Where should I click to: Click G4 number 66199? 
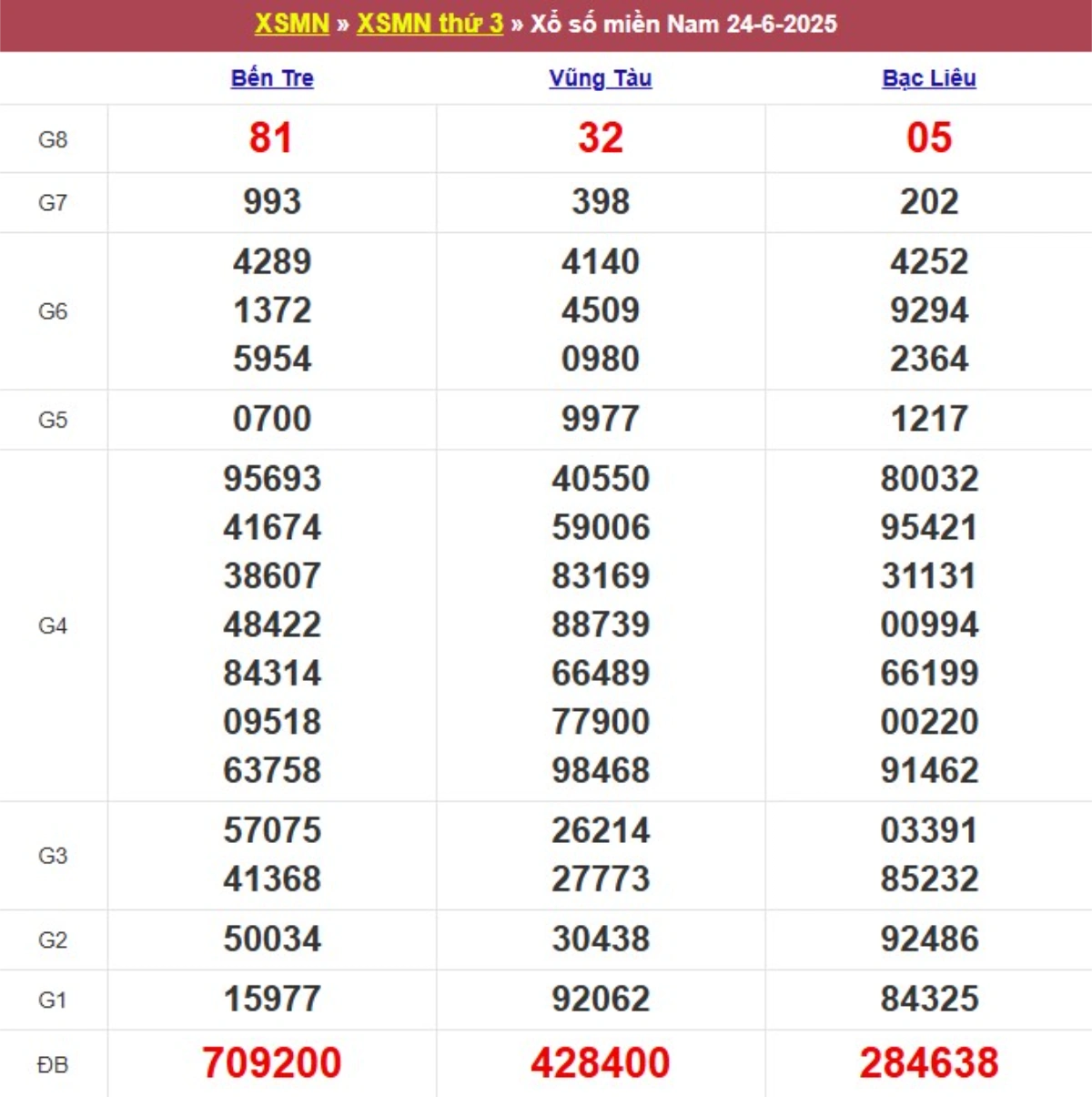coord(929,674)
